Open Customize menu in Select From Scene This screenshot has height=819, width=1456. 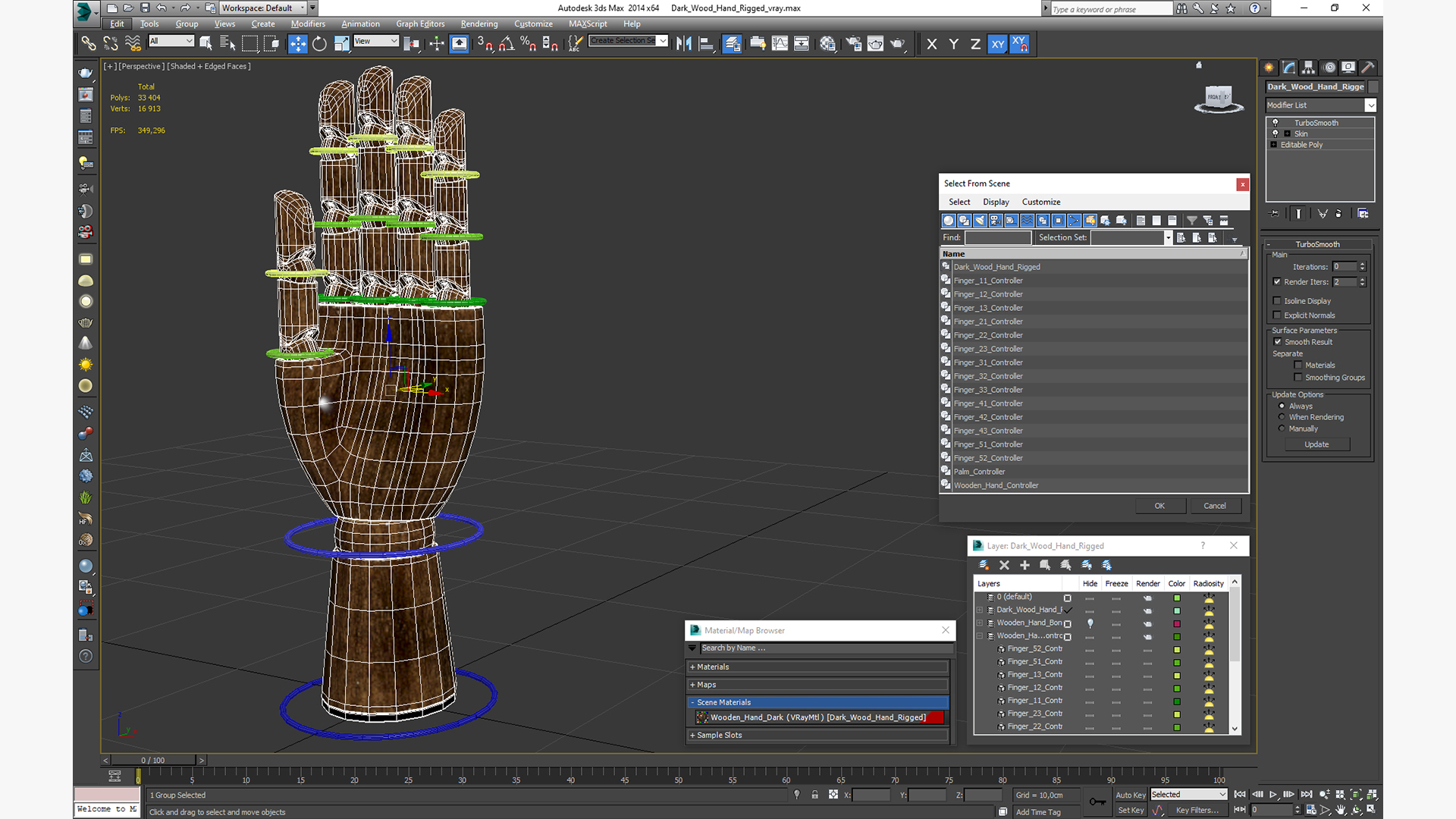pyautogui.click(x=1041, y=202)
